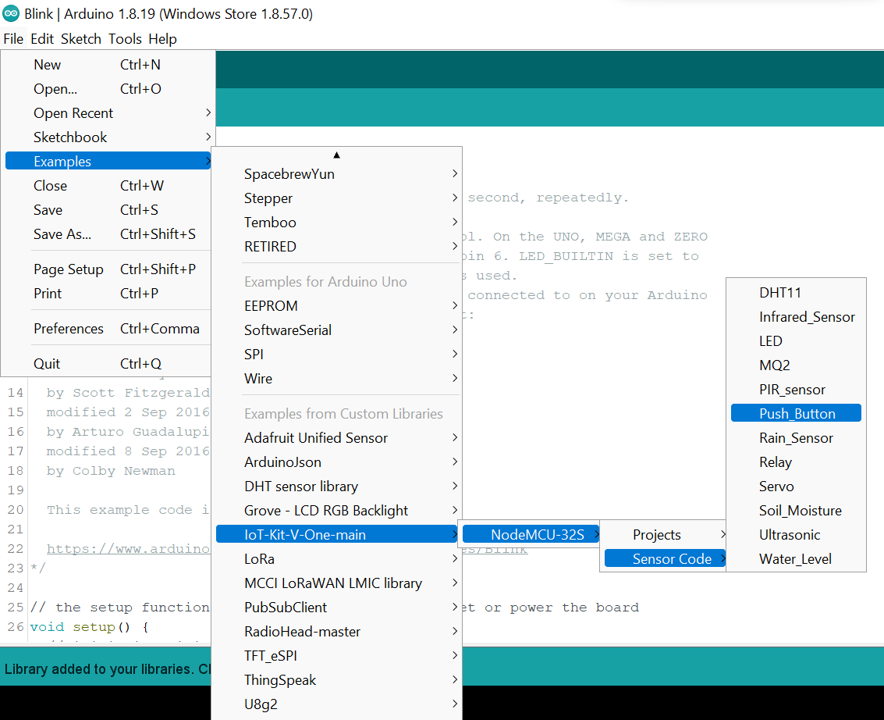Expand Grove - LCD RGB Backlight examples
This screenshot has height=720, width=884.
pos(337,510)
